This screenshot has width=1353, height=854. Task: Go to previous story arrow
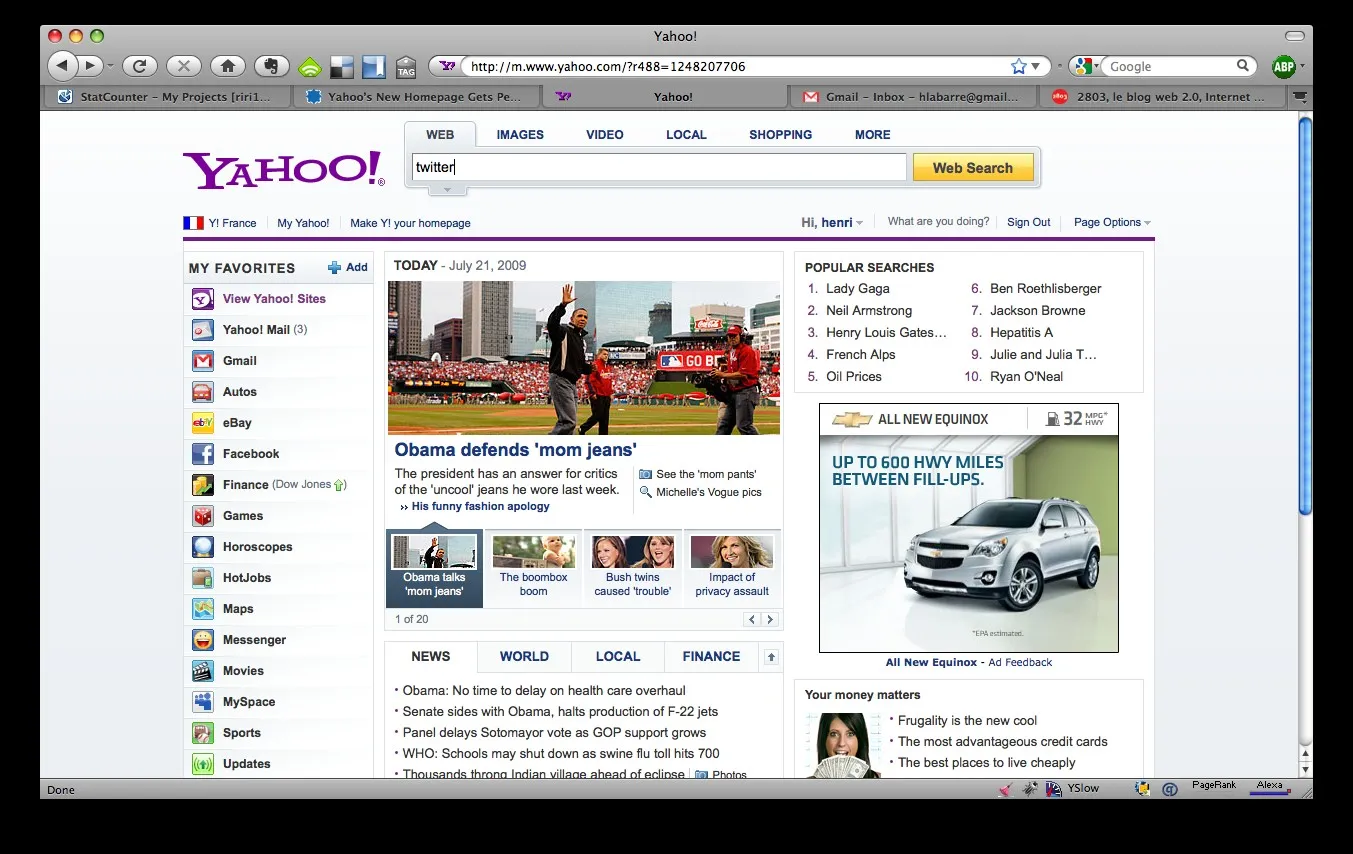[752, 620]
